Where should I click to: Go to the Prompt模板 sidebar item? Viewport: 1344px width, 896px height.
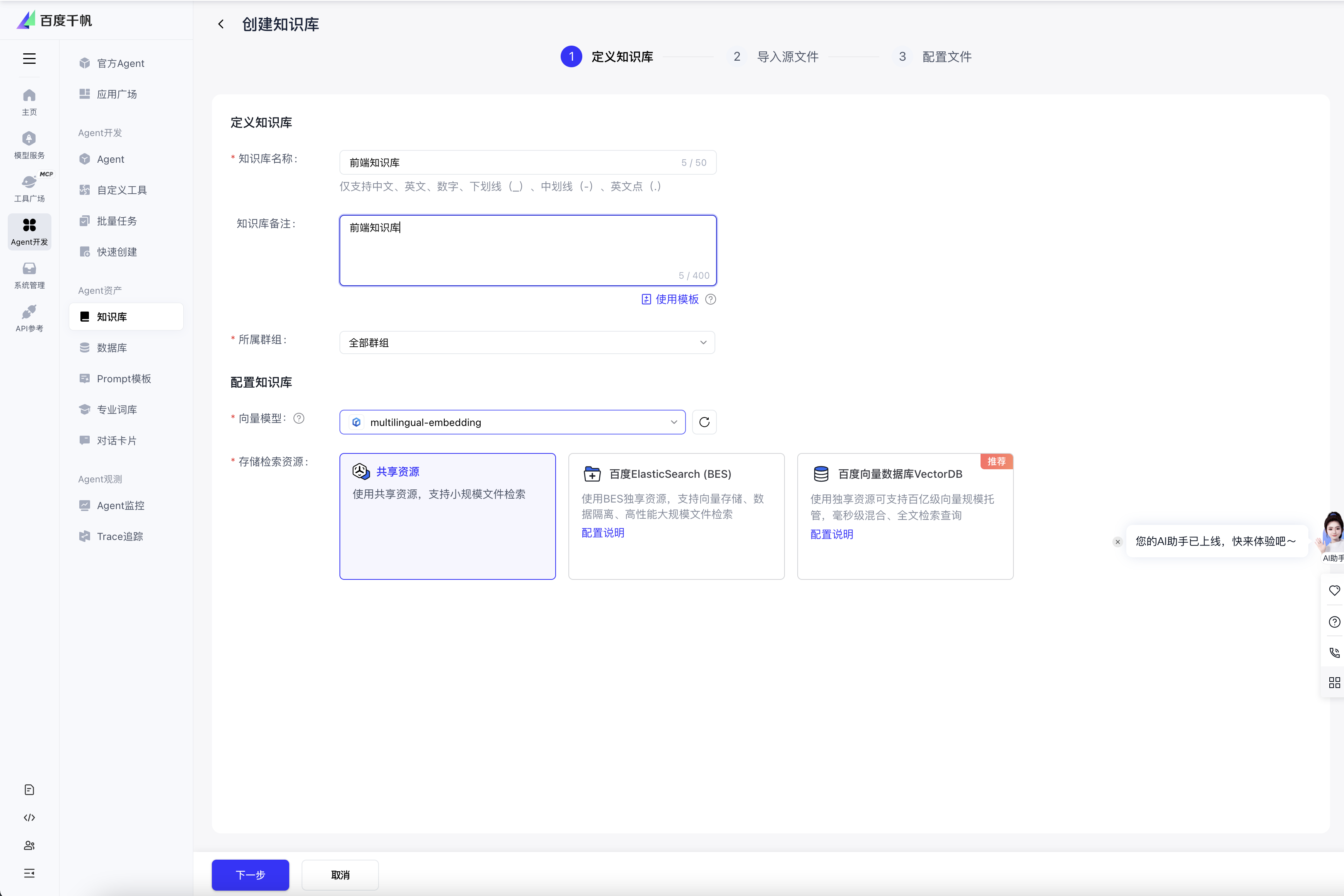[x=123, y=378]
